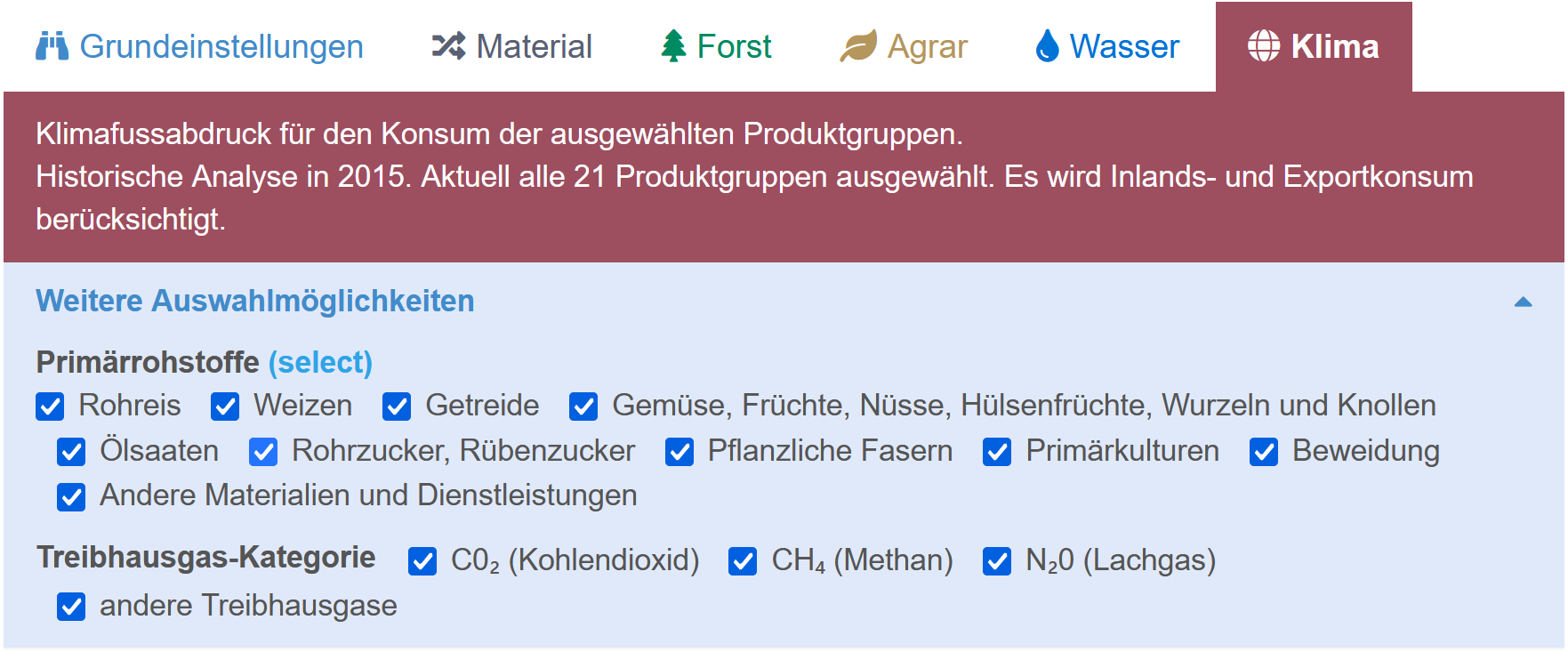Uncheck the Rohreis checkbox
Viewport: 1568px width, 652px height.
50,406
